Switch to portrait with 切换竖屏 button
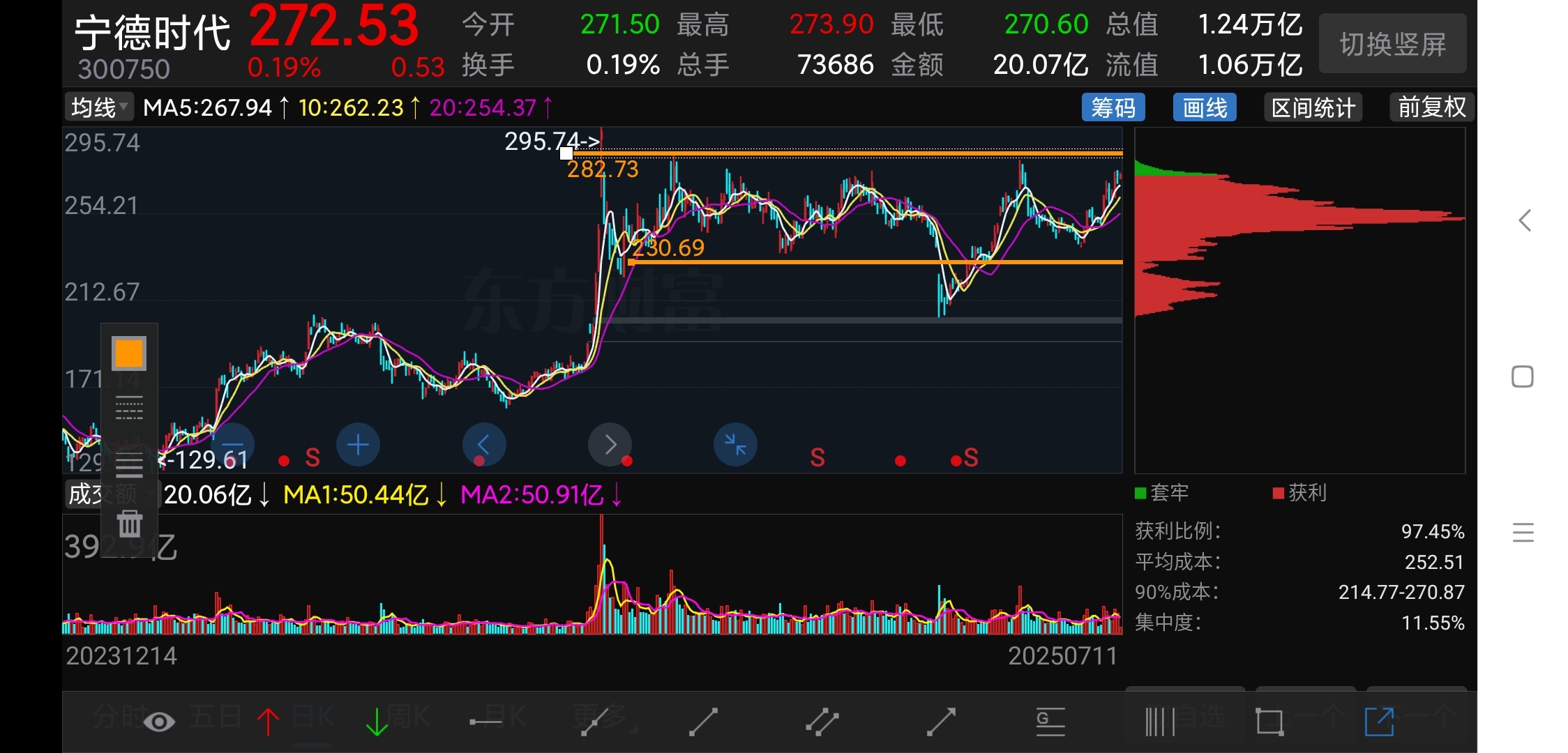Image resolution: width=1568 pixels, height=753 pixels. 1393,44
